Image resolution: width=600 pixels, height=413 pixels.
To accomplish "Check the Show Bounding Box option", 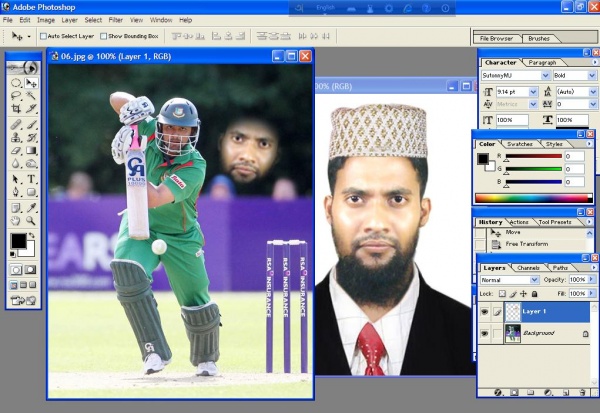I will tap(104, 36).
